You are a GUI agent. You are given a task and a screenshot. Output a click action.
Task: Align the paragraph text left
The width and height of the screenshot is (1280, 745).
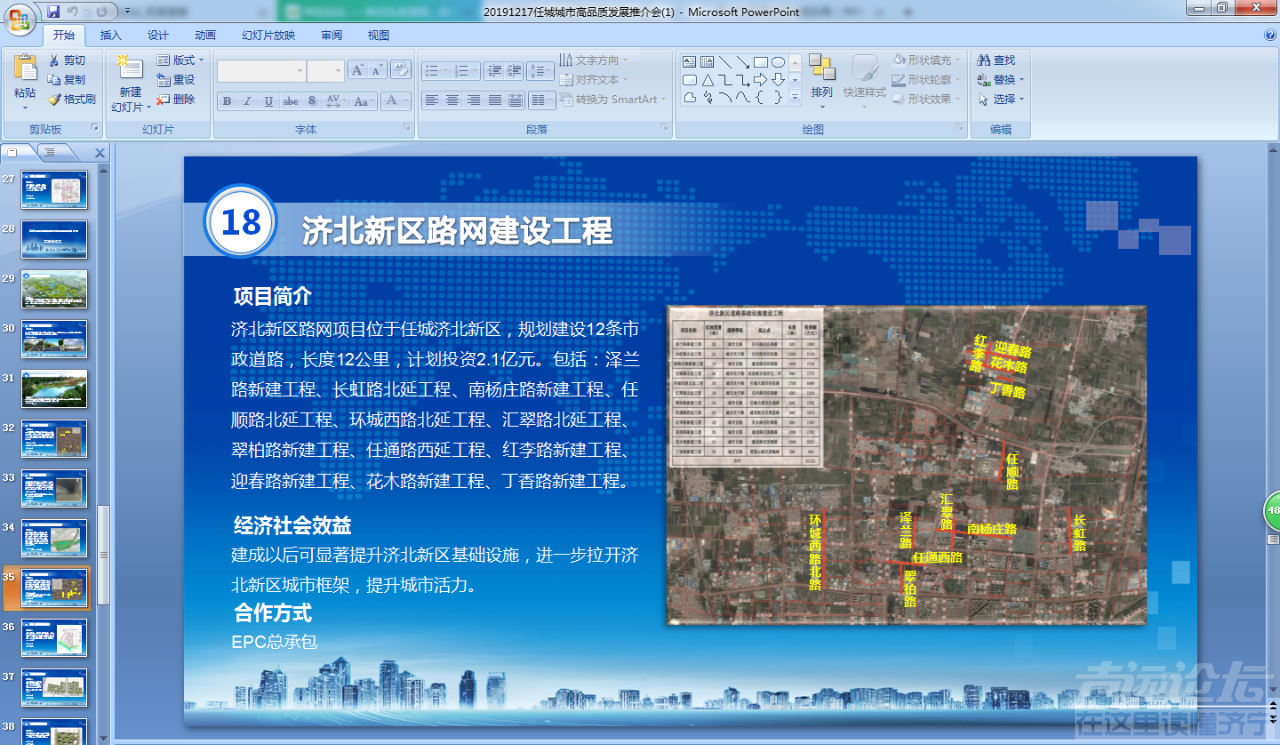pos(431,100)
